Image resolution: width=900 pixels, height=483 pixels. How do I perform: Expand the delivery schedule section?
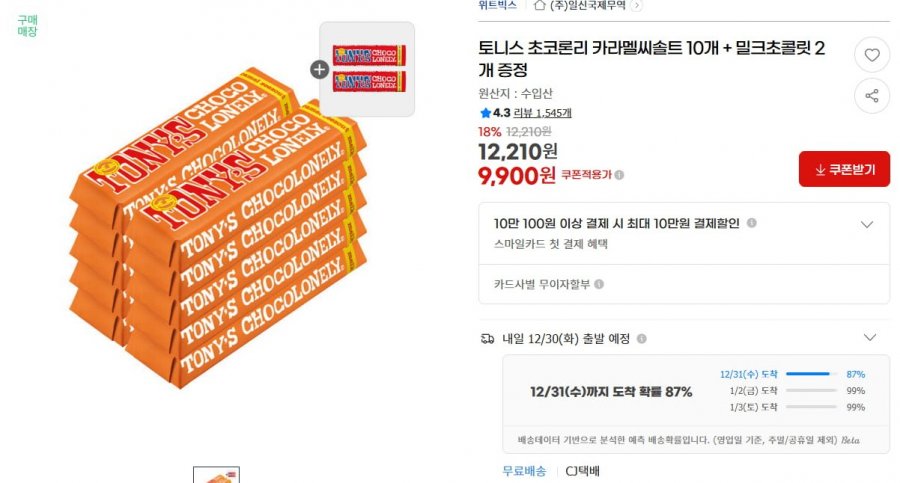pyautogui.click(x=870, y=337)
